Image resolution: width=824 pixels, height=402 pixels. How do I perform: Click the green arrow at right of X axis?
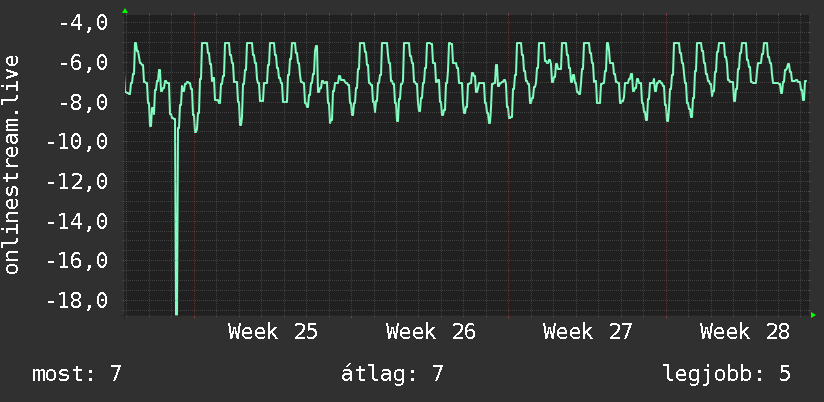click(813, 315)
